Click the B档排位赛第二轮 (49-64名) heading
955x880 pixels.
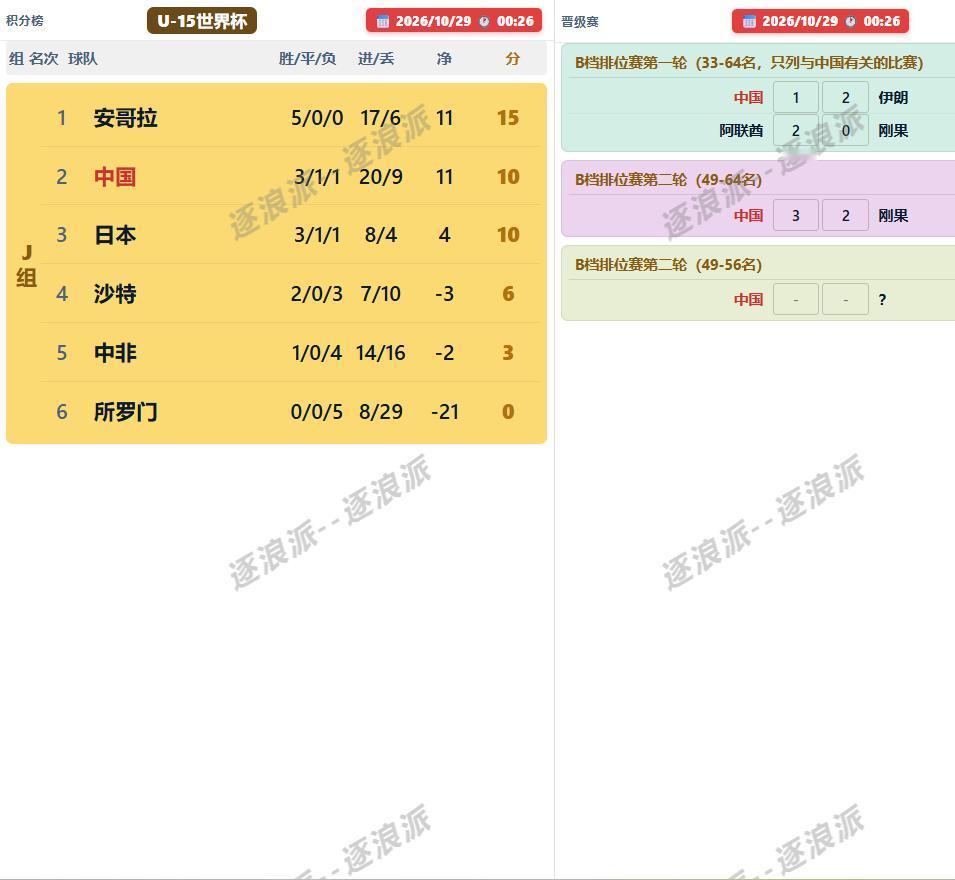[x=668, y=180]
